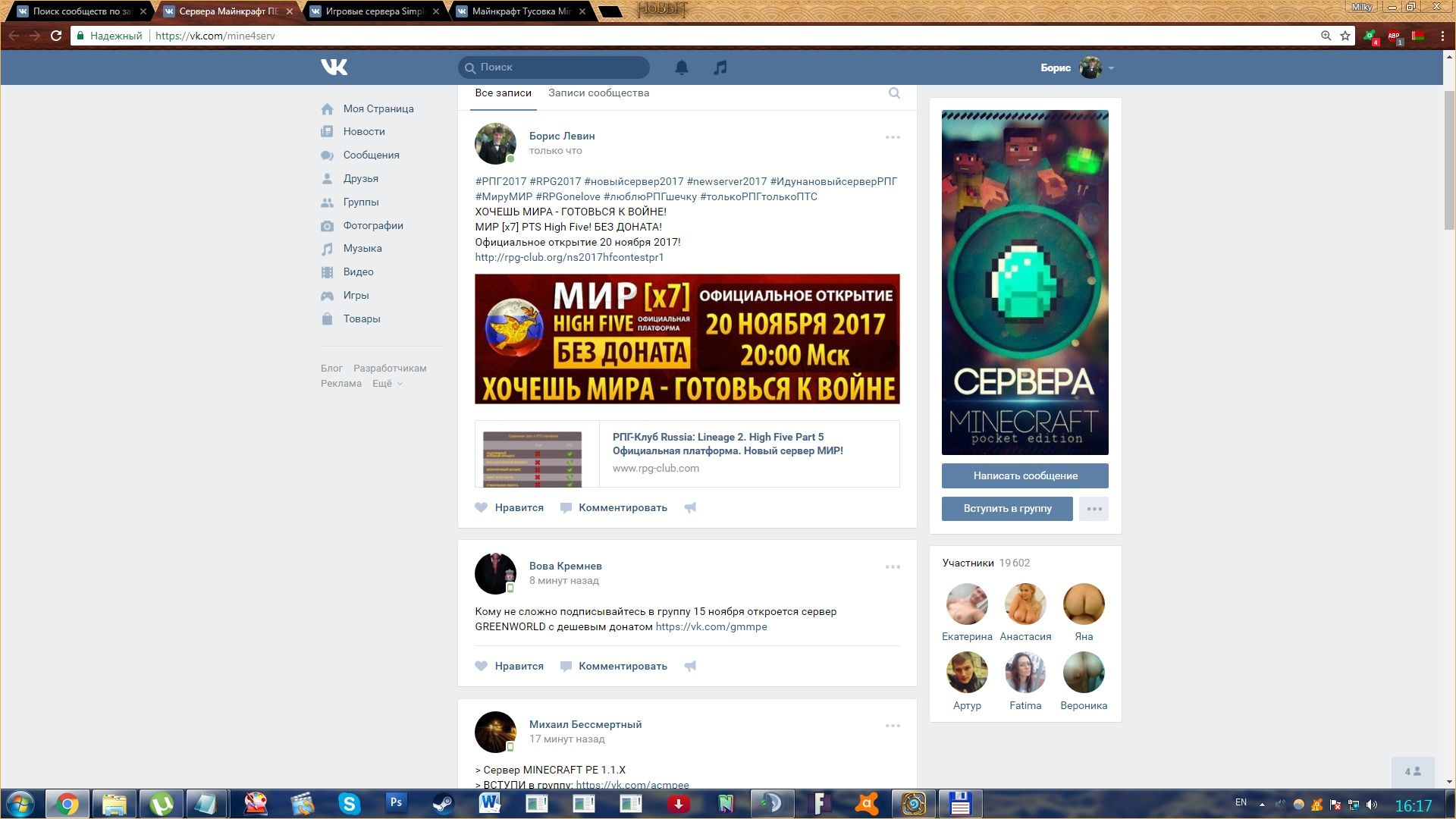Click the VK logo home icon
Screen dimensions: 1456x819
[x=334, y=67]
